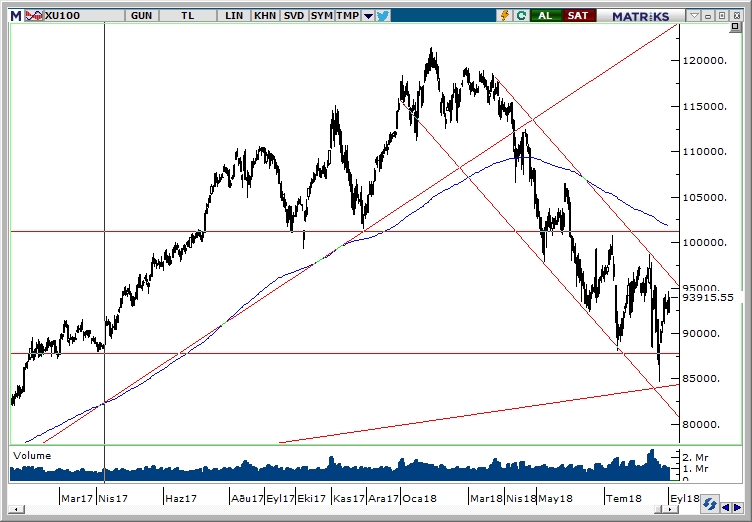Click the TMP template button
This screenshot has height=522, width=752.
(x=348, y=16)
